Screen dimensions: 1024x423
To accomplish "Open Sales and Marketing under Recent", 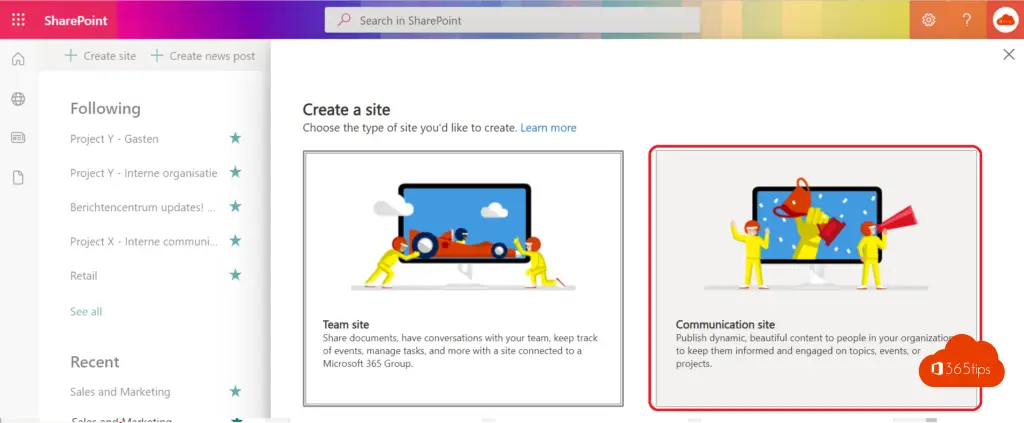I will tap(120, 392).
